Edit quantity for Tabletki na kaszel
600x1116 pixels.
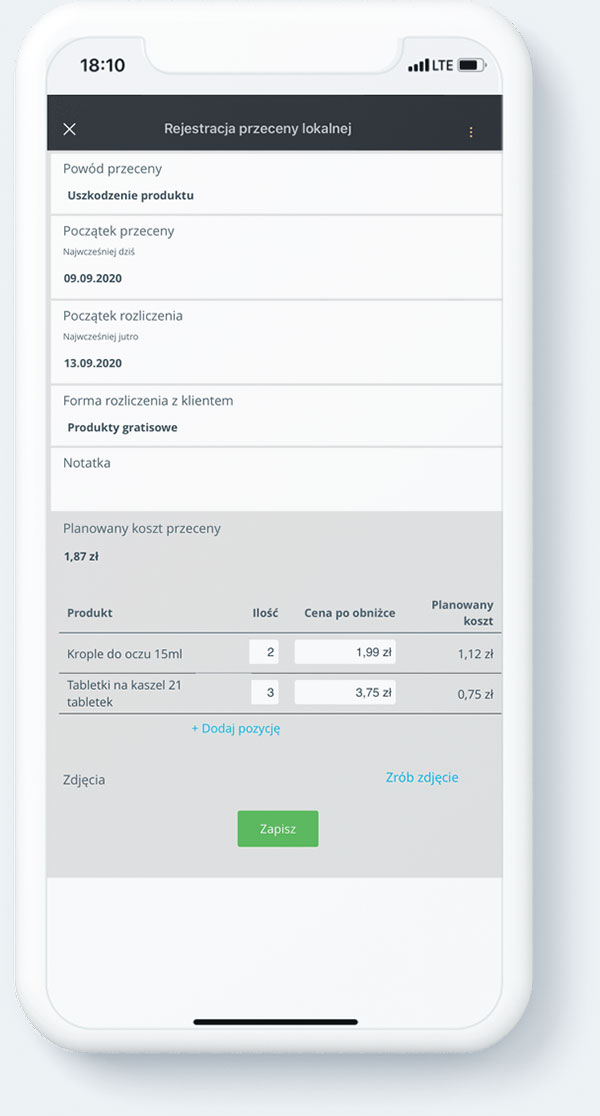[264, 693]
